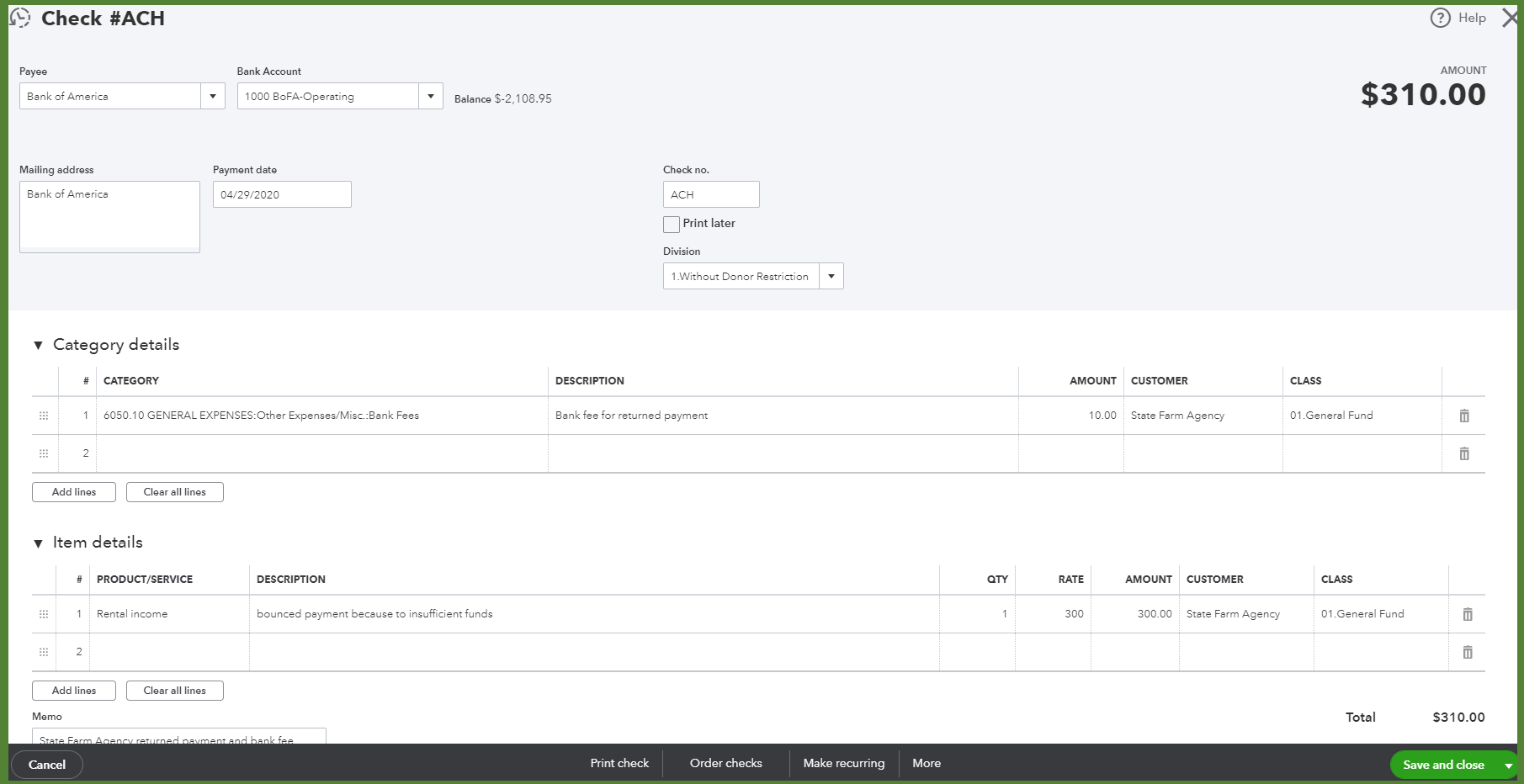Grab drag handle of item line 2

[x=44, y=652]
